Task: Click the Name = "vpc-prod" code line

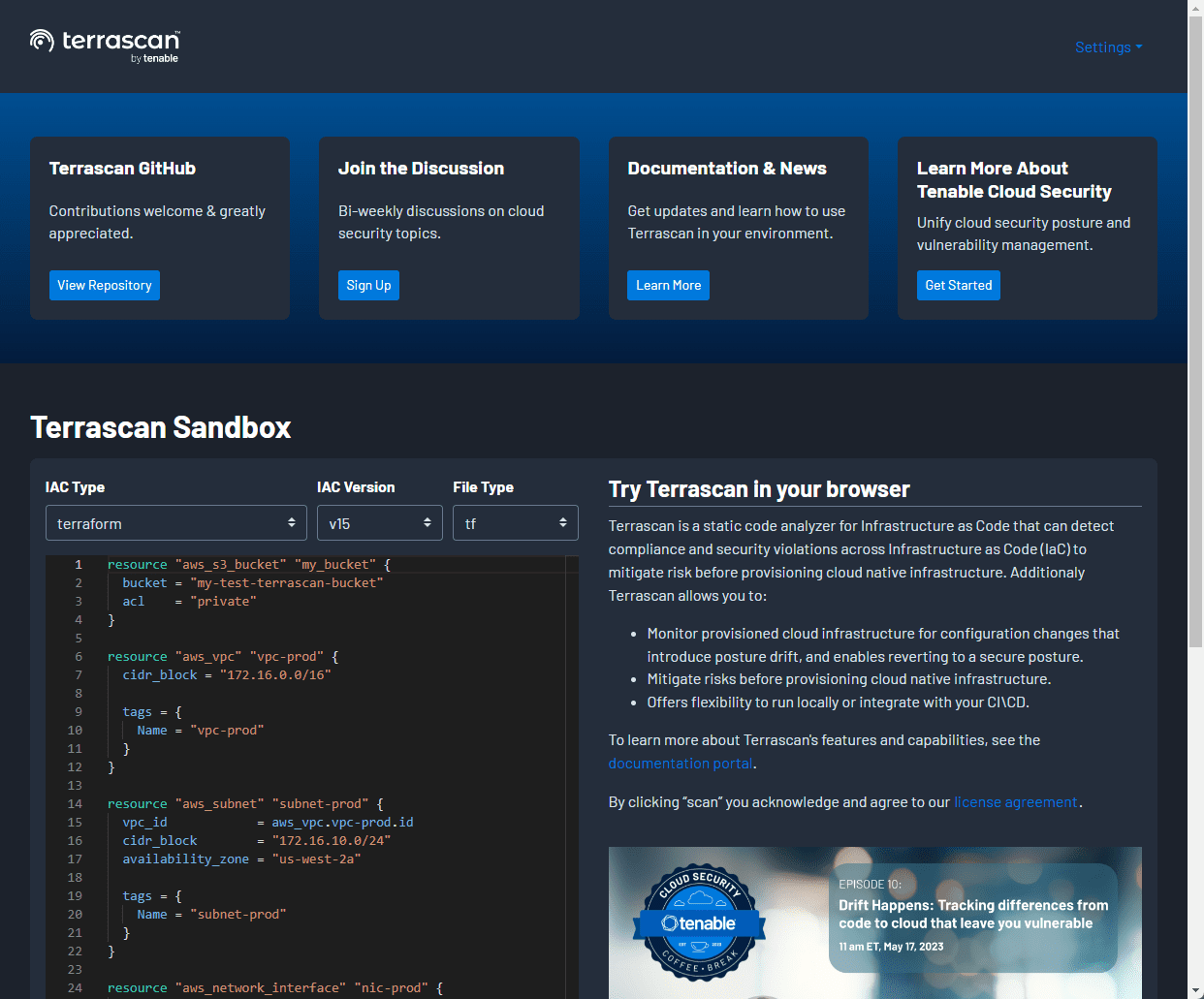Action: click(201, 730)
